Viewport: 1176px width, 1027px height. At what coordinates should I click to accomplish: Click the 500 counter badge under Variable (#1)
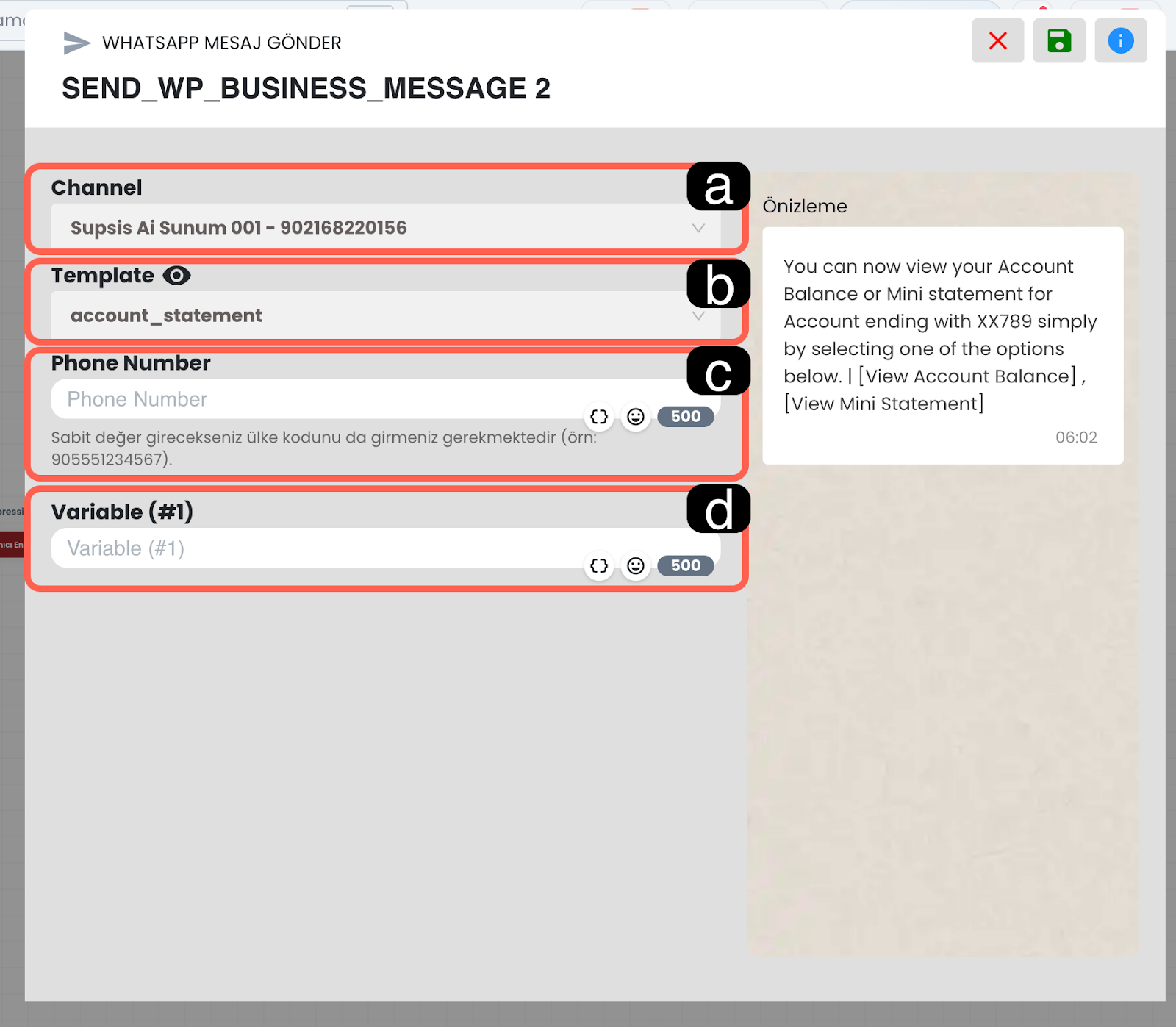point(685,566)
